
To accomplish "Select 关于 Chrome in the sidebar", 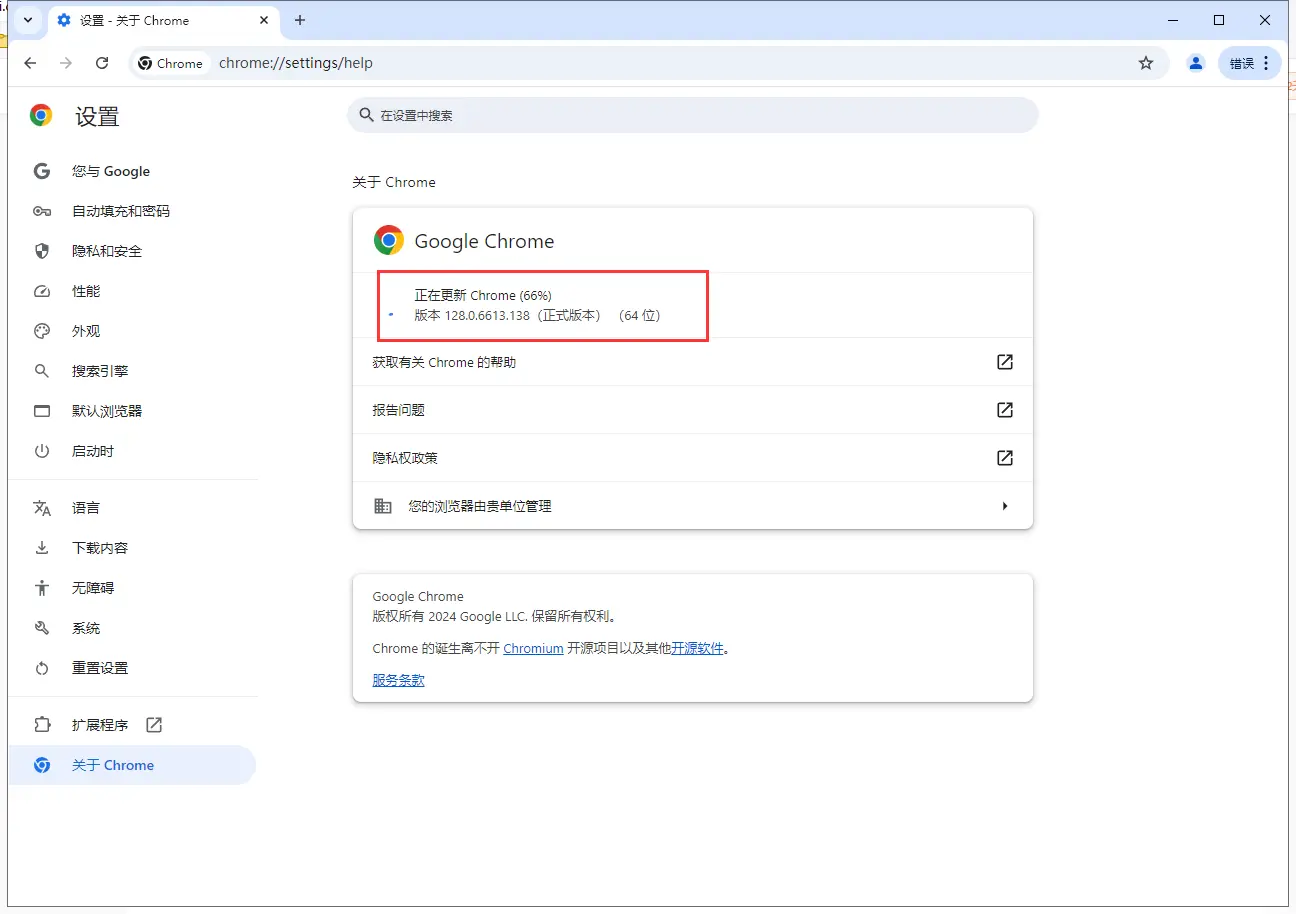I will click(x=132, y=765).
